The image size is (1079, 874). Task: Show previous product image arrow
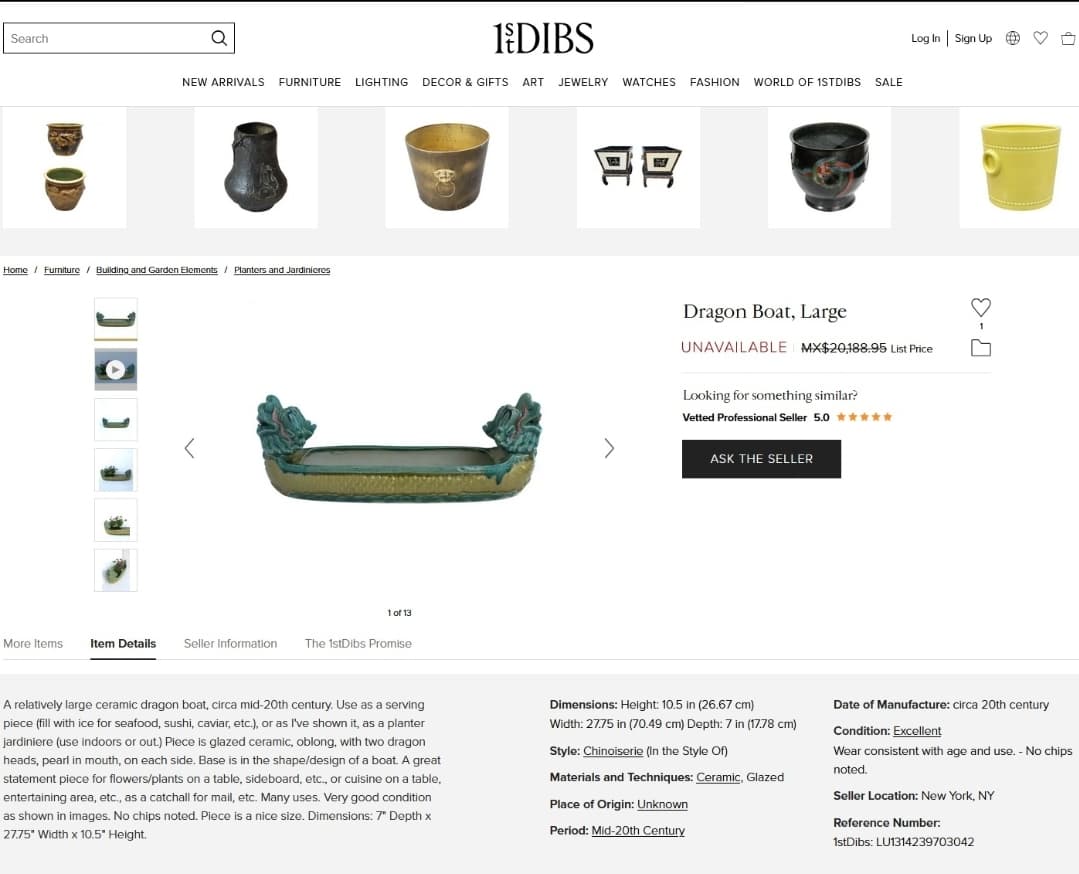tap(189, 448)
